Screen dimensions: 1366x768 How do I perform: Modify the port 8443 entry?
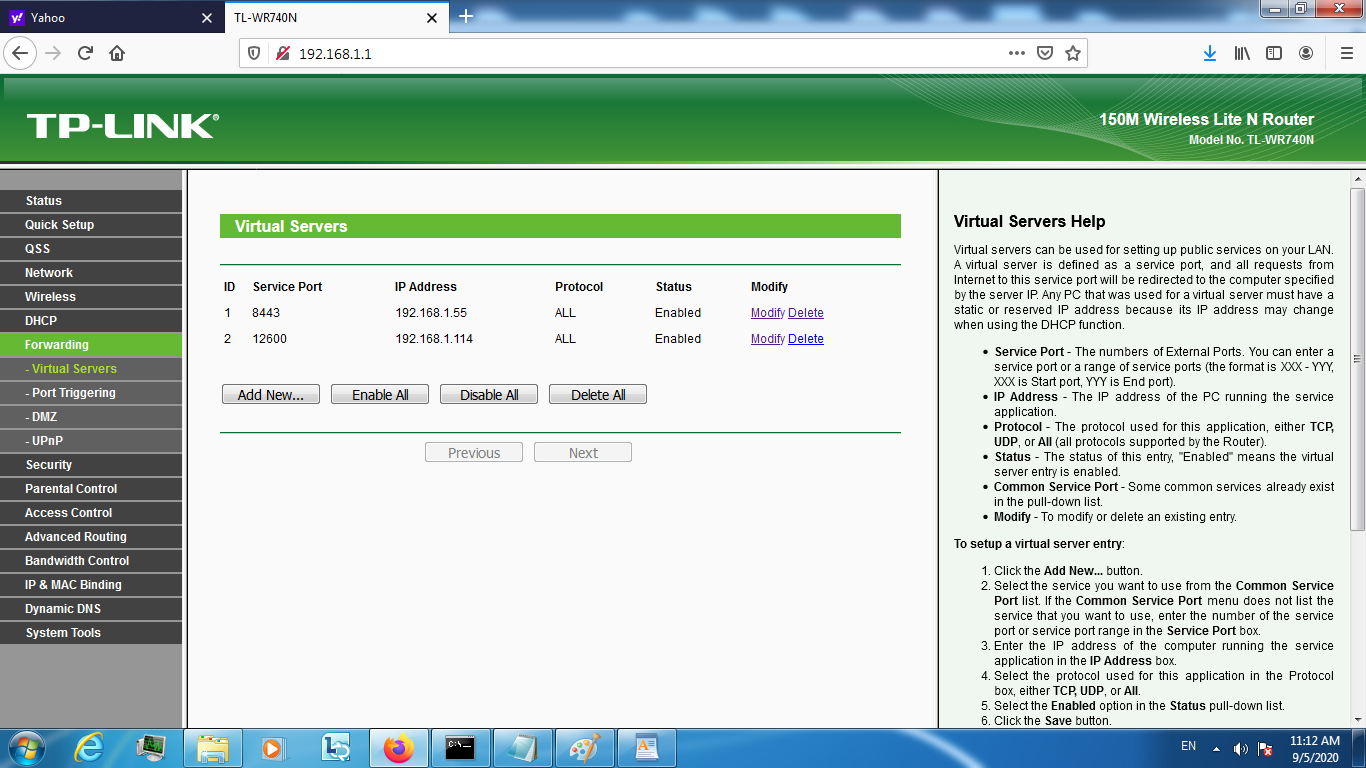pos(767,313)
